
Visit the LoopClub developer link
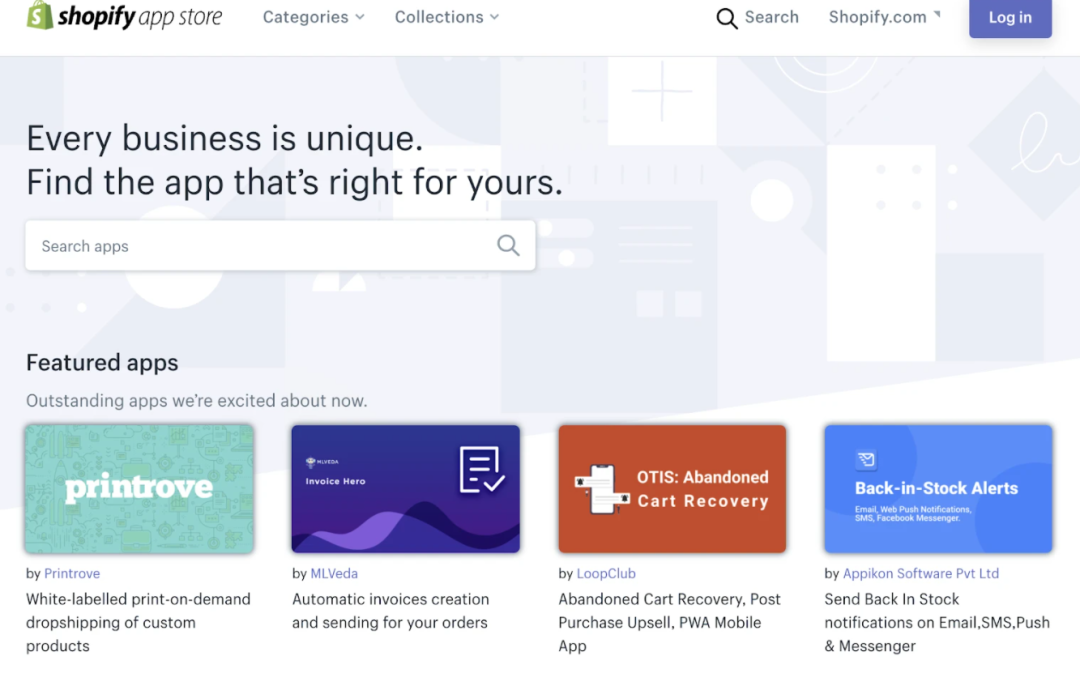[x=606, y=573]
